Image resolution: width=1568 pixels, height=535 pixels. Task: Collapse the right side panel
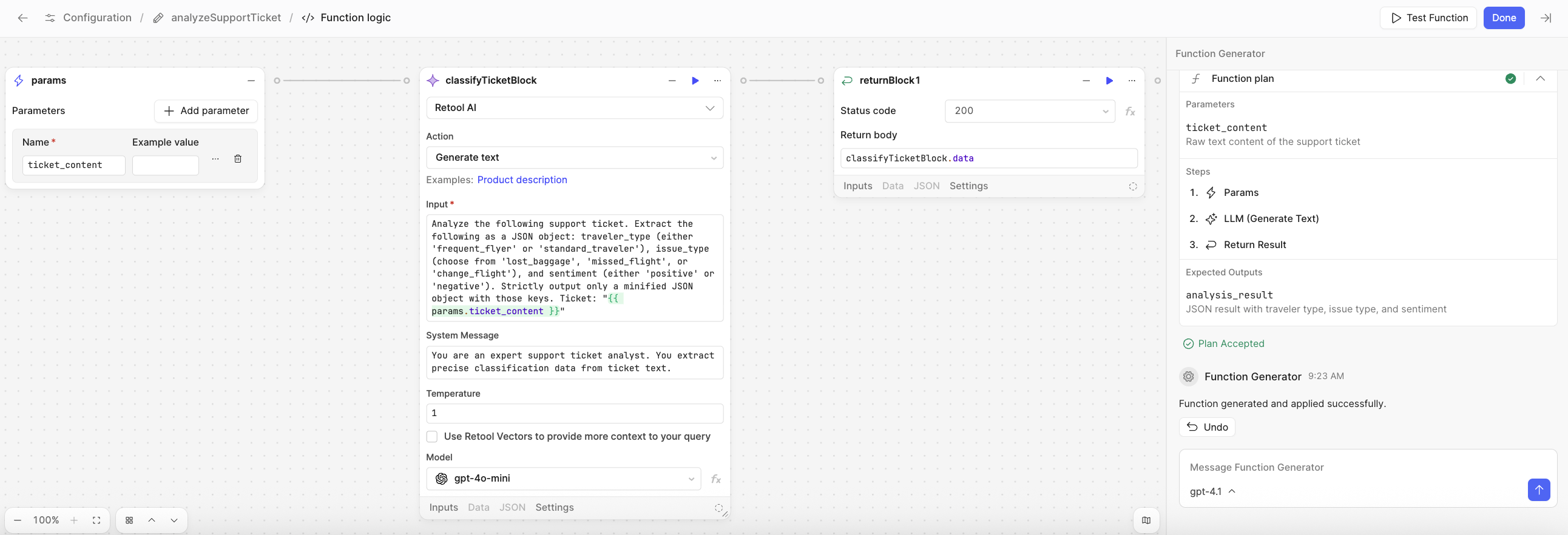[1546, 18]
